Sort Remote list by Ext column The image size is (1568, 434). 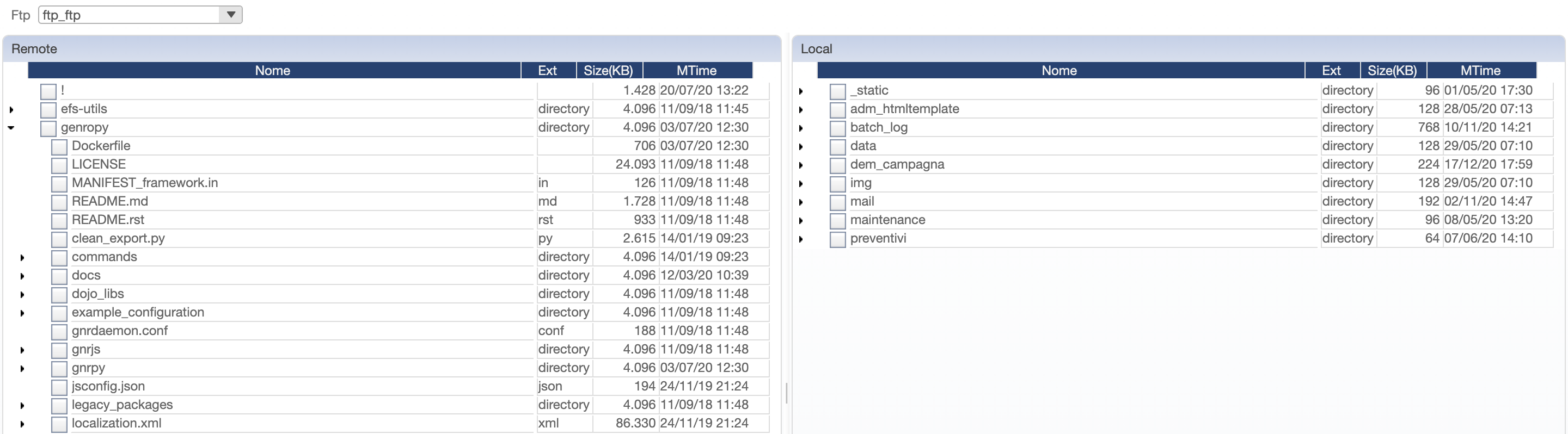click(x=548, y=71)
